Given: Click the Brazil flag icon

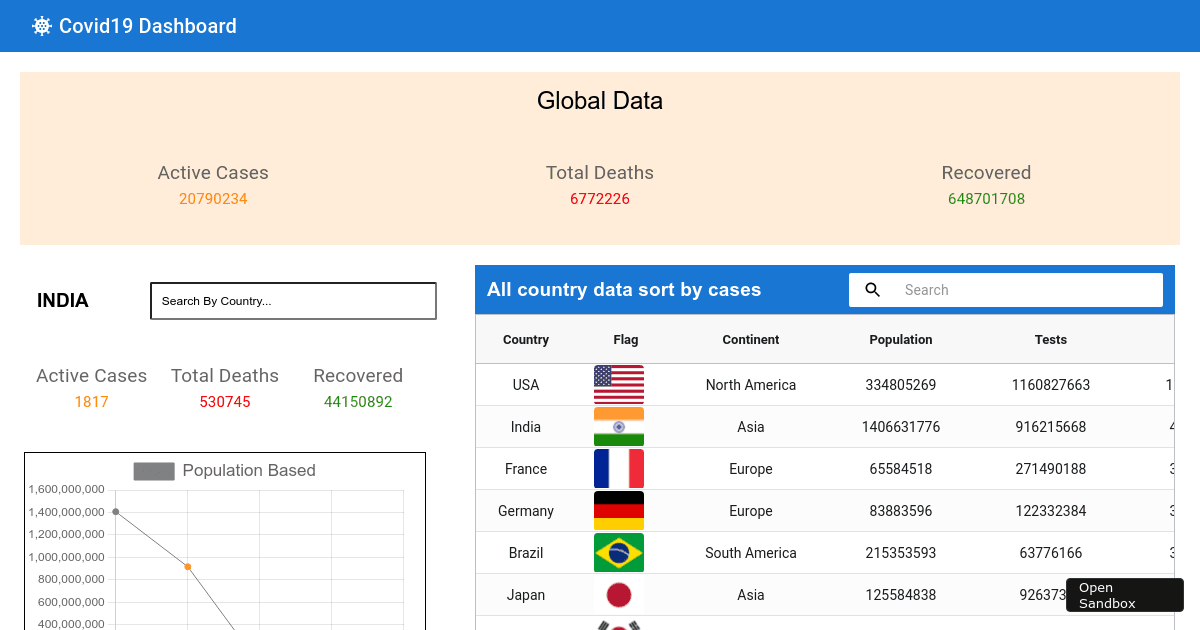Looking at the screenshot, I should pyautogui.click(x=619, y=552).
